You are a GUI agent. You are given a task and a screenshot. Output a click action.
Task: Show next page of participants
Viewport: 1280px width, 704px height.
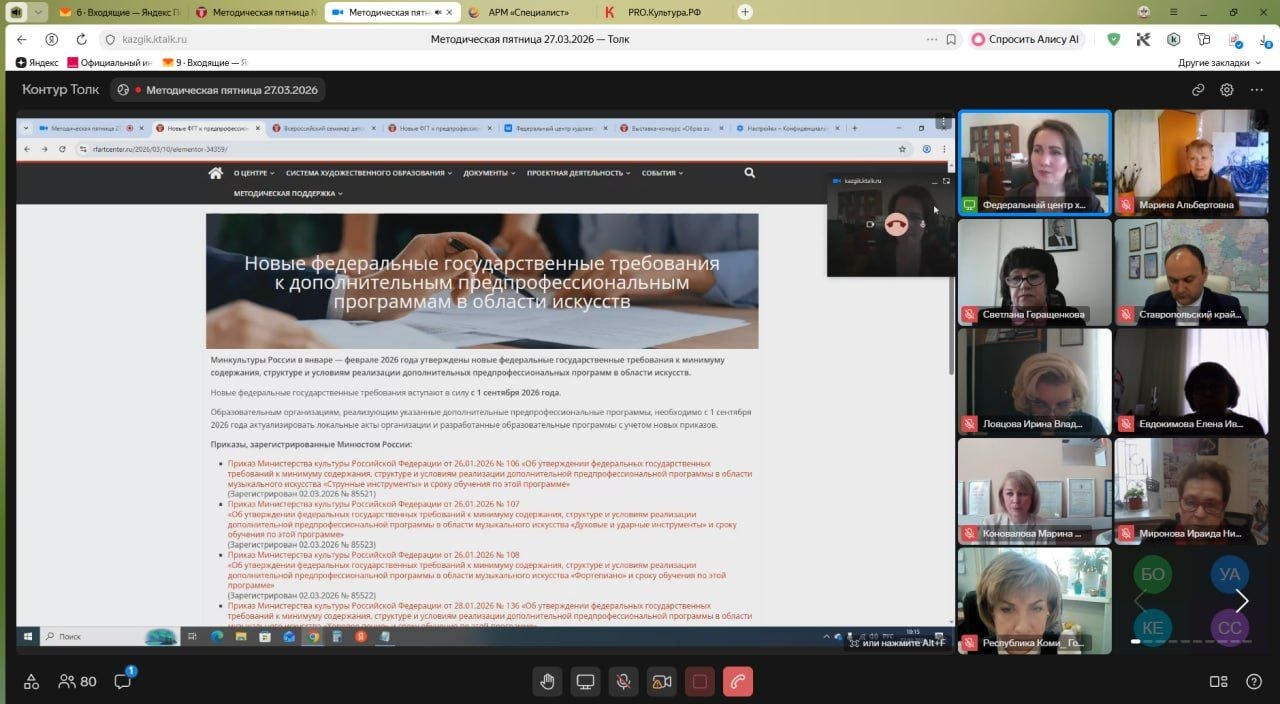pos(1241,601)
